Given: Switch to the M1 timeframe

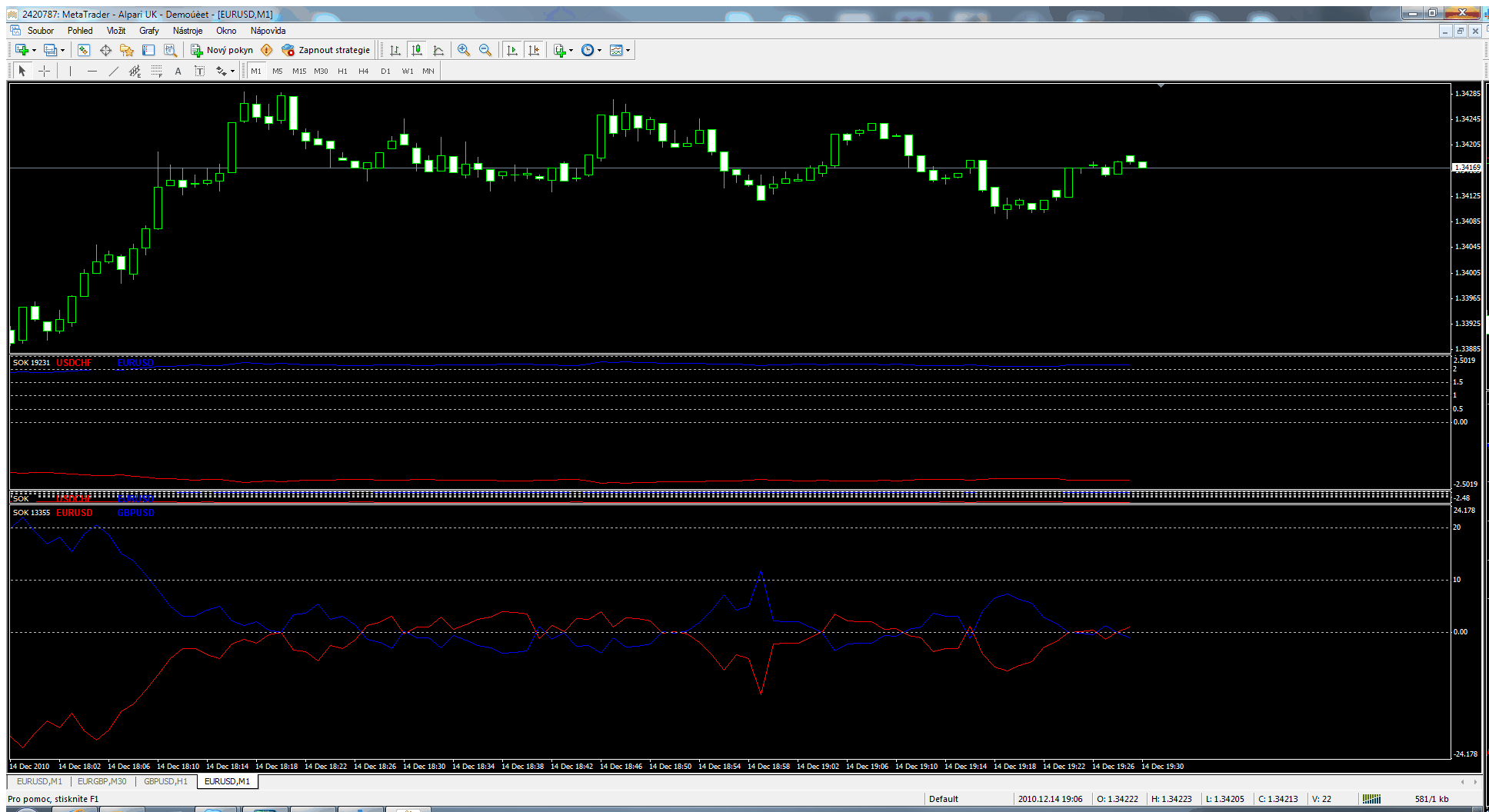Looking at the screenshot, I should click(256, 71).
